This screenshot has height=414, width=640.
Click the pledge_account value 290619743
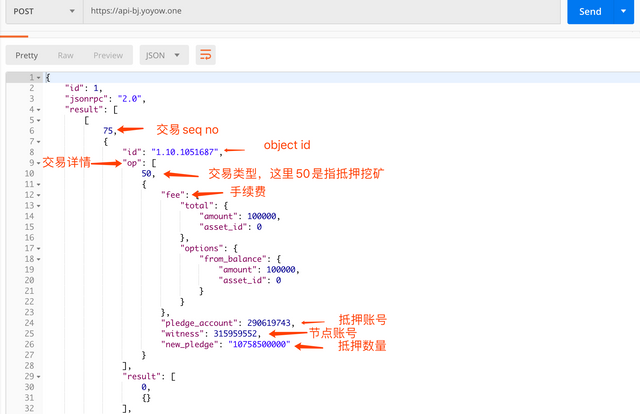269,323
